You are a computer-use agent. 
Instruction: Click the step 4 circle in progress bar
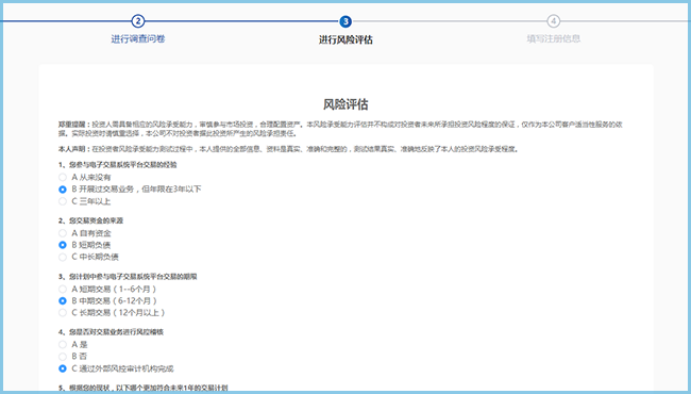553,21
